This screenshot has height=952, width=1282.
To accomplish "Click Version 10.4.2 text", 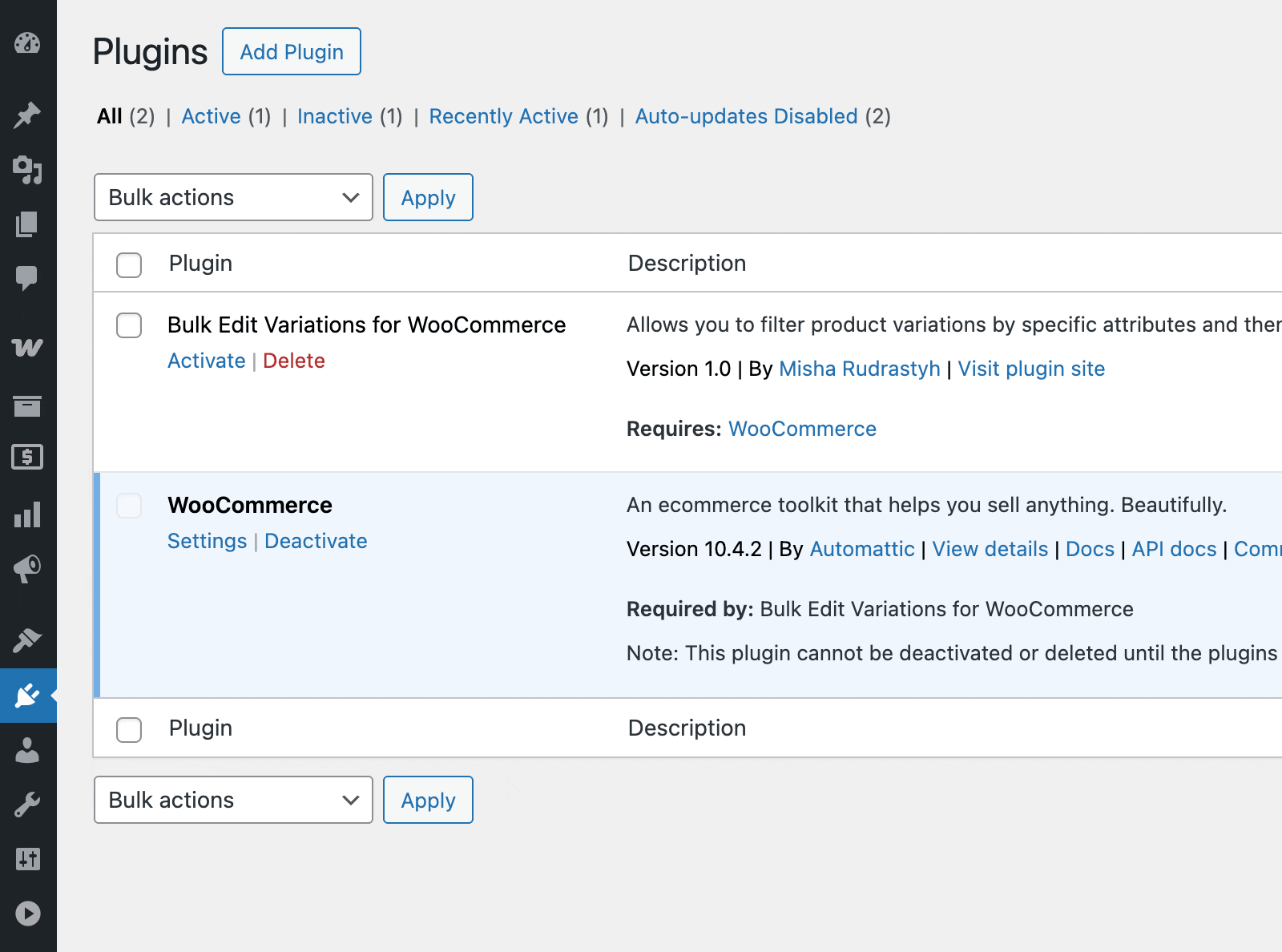I will point(694,549).
